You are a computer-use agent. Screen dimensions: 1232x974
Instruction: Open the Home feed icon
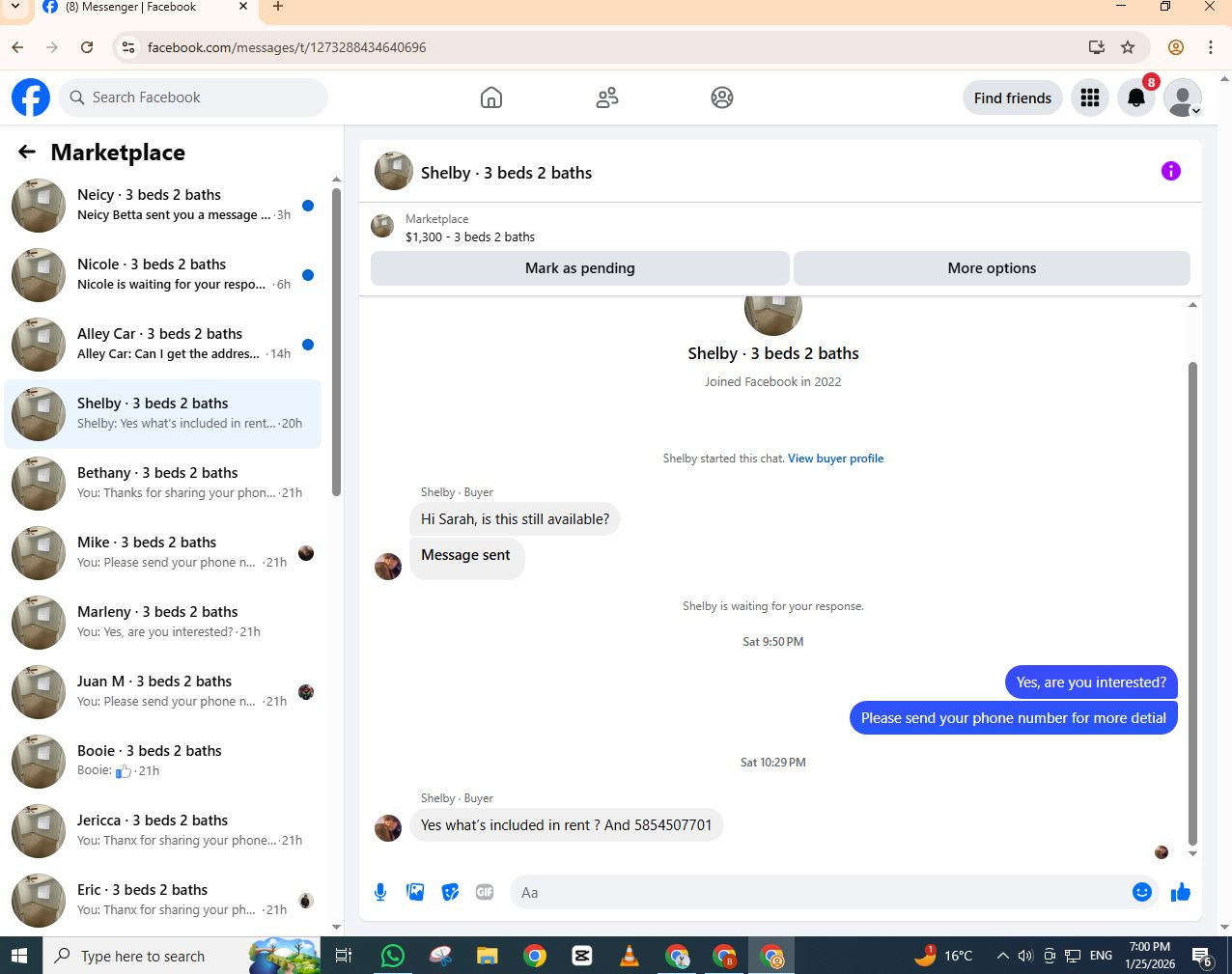pyautogui.click(x=491, y=97)
